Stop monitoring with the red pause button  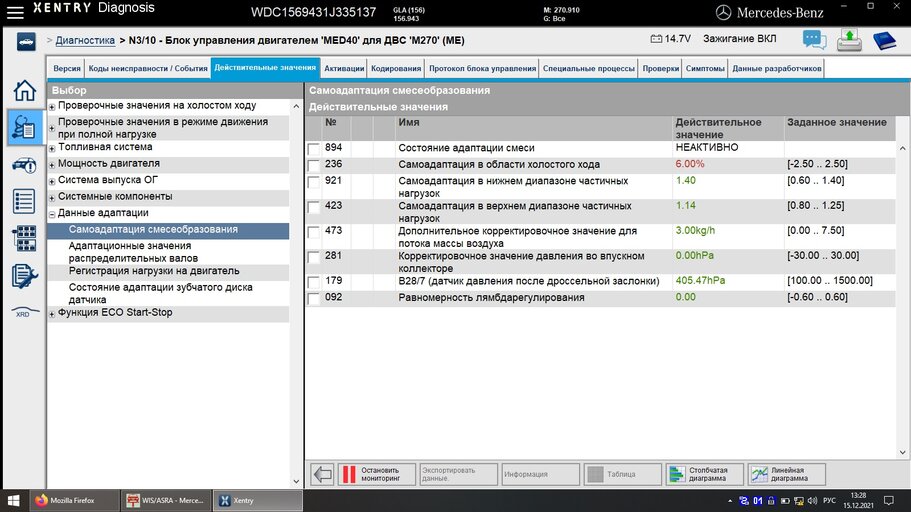(377, 474)
